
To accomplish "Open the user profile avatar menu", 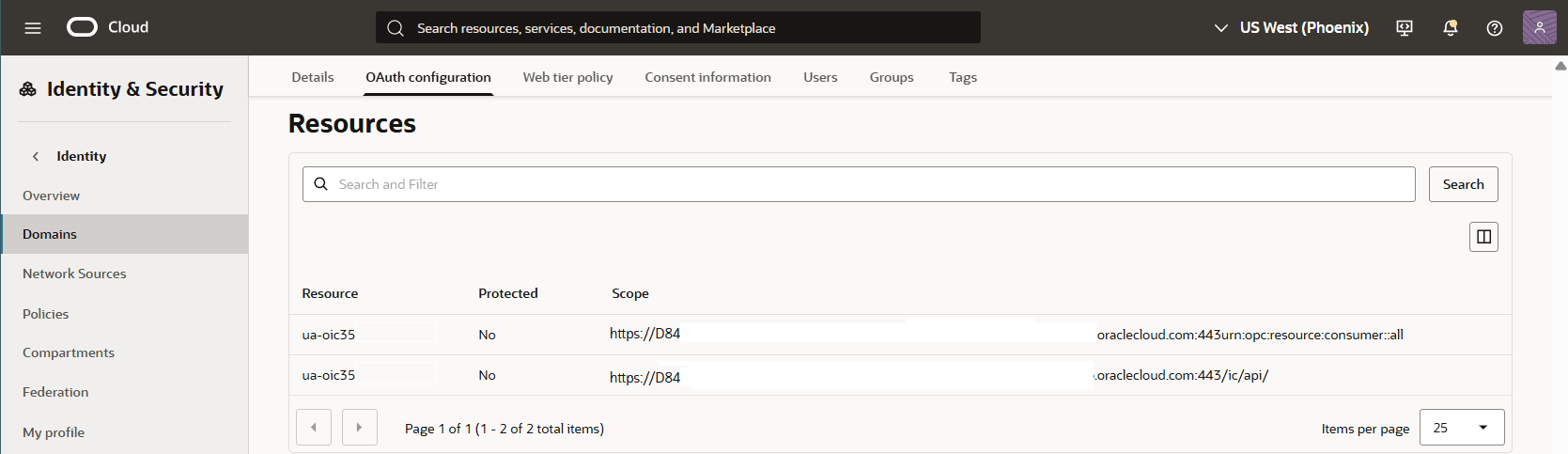I will pyautogui.click(x=1539, y=28).
